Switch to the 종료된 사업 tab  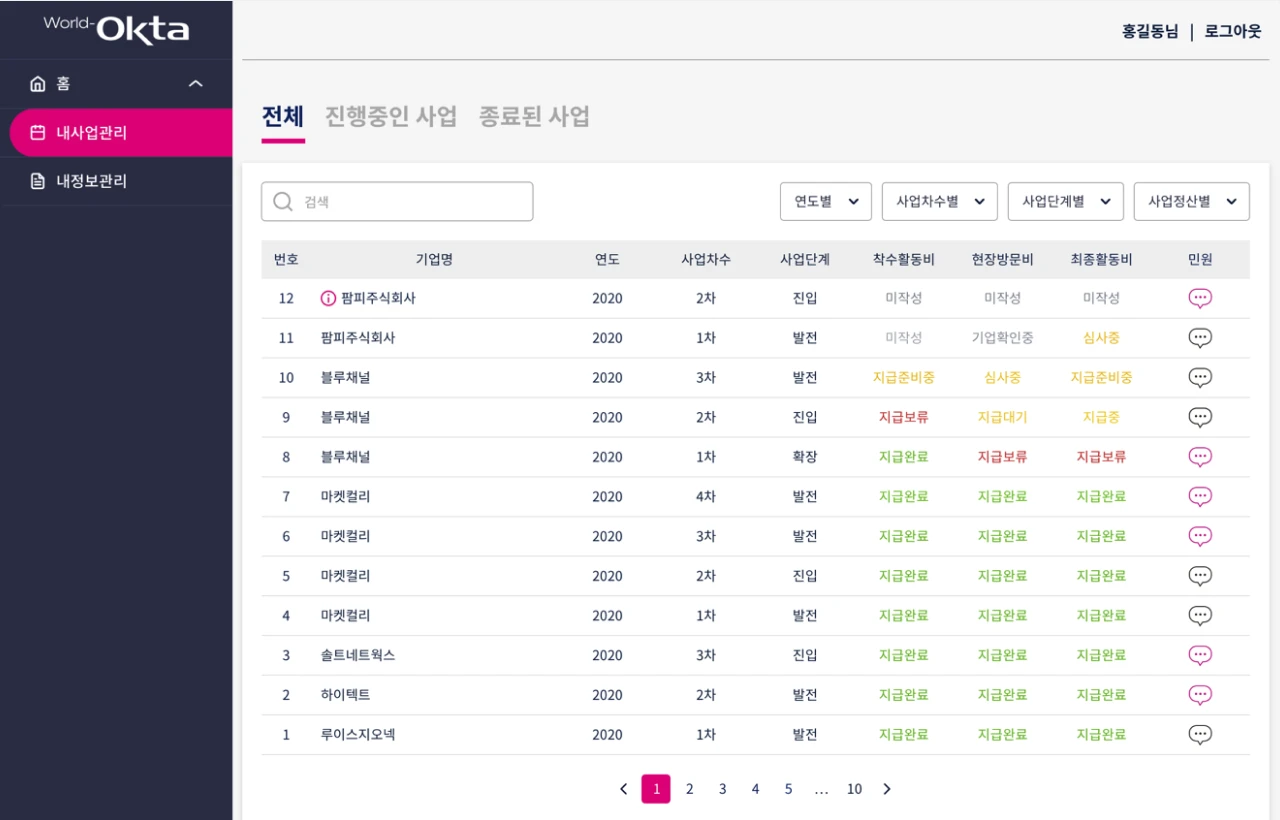[x=534, y=116]
